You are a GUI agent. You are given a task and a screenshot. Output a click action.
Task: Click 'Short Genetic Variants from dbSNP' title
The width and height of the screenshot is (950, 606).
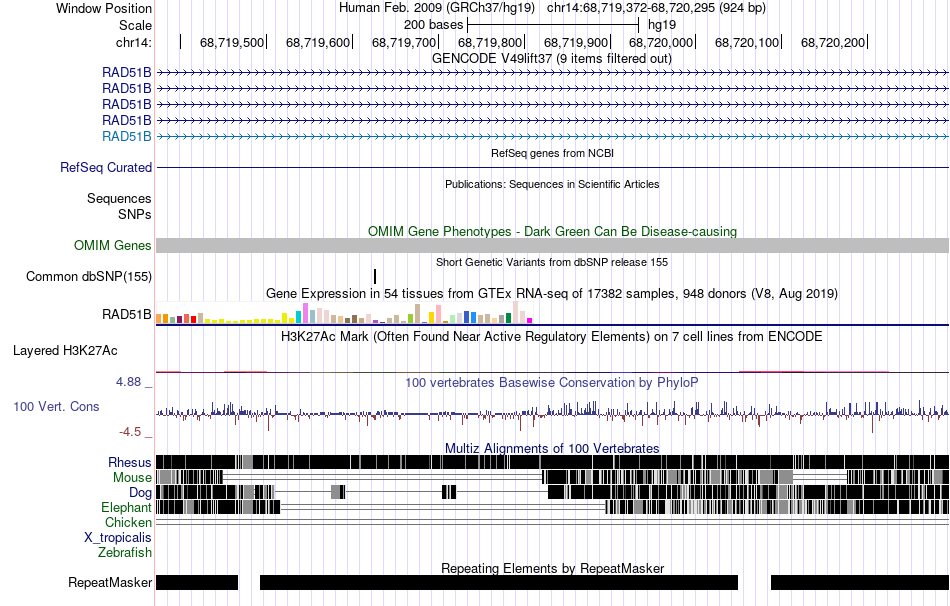coord(552,262)
